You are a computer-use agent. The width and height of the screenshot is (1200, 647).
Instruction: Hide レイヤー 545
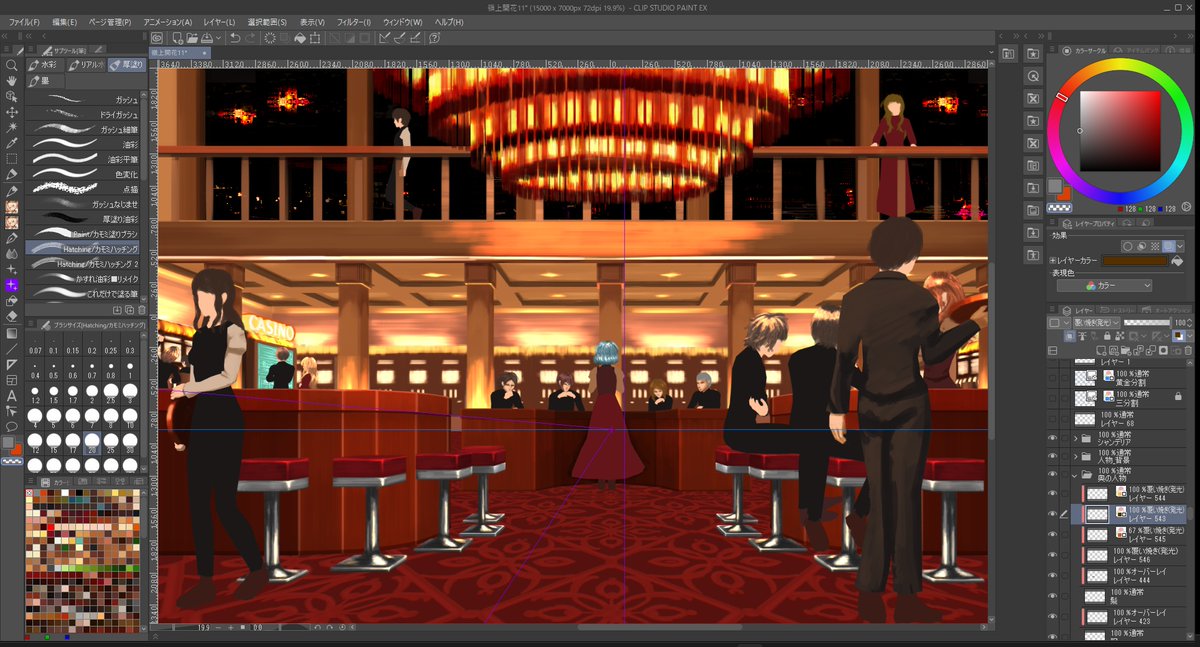click(x=1053, y=533)
